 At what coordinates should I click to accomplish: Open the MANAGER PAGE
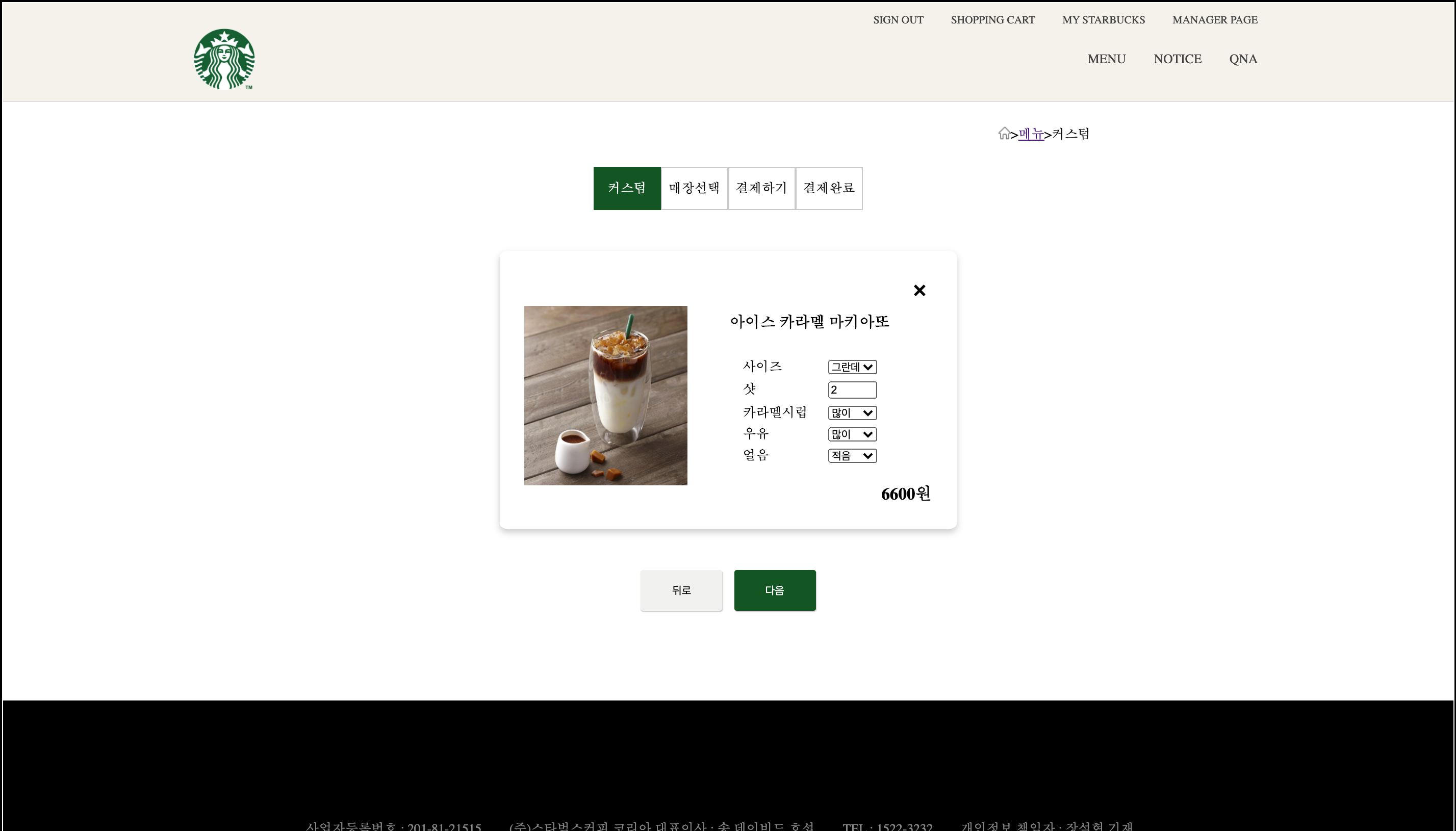point(1214,19)
